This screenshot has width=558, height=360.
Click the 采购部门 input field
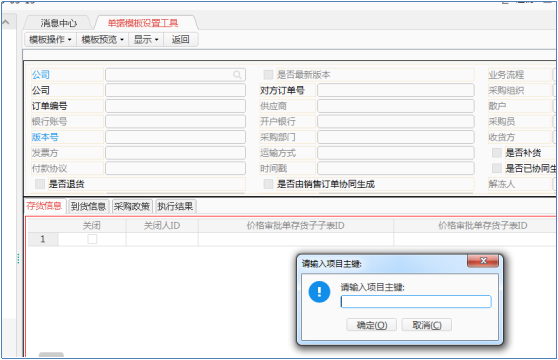click(396, 137)
